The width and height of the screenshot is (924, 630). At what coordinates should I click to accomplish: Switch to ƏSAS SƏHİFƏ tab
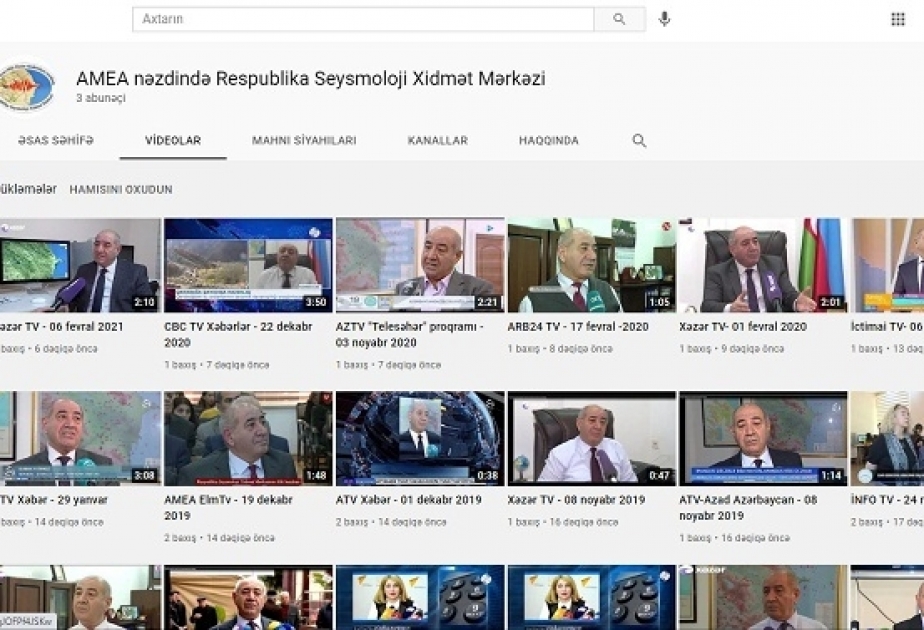coord(55,140)
